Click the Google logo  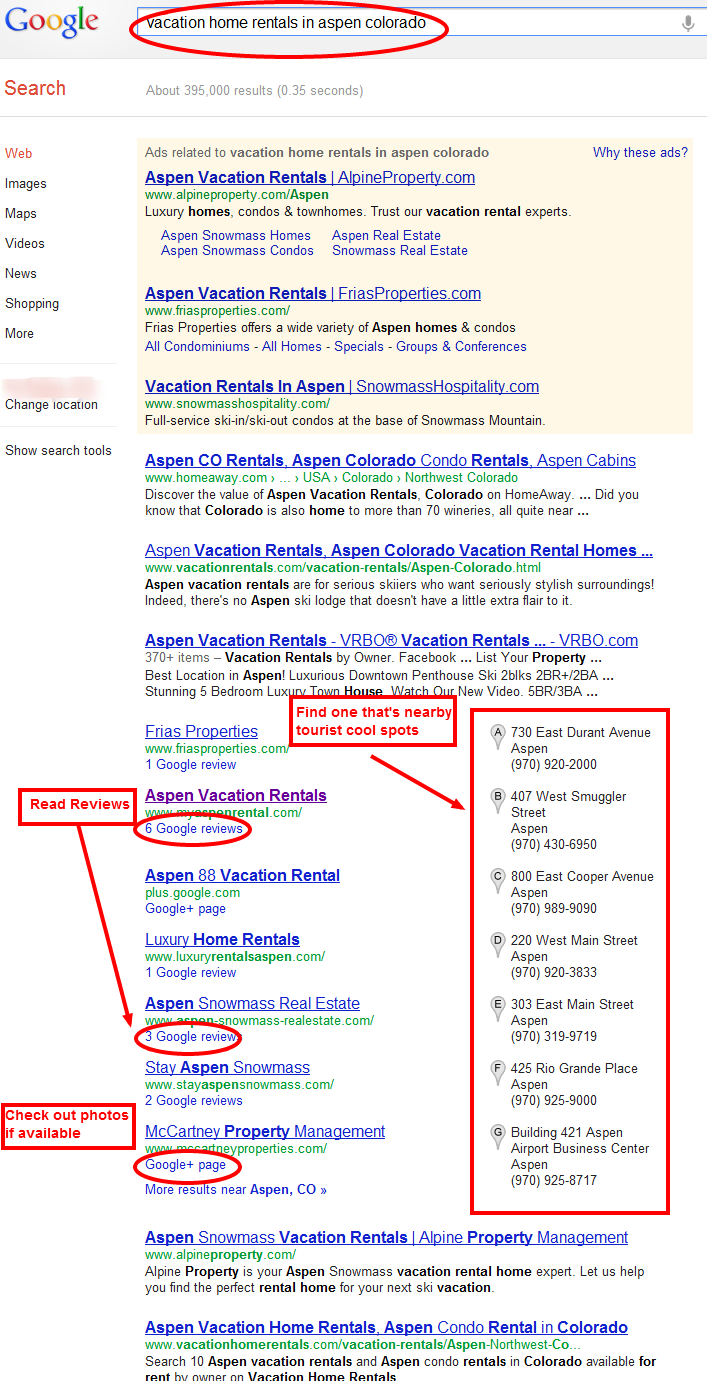pos(51,23)
